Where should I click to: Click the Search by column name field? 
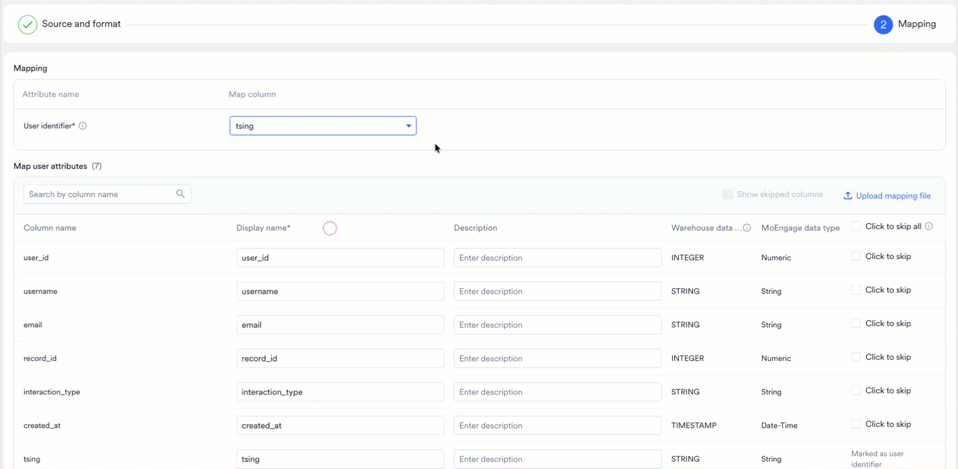pyautogui.click(x=107, y=194)
